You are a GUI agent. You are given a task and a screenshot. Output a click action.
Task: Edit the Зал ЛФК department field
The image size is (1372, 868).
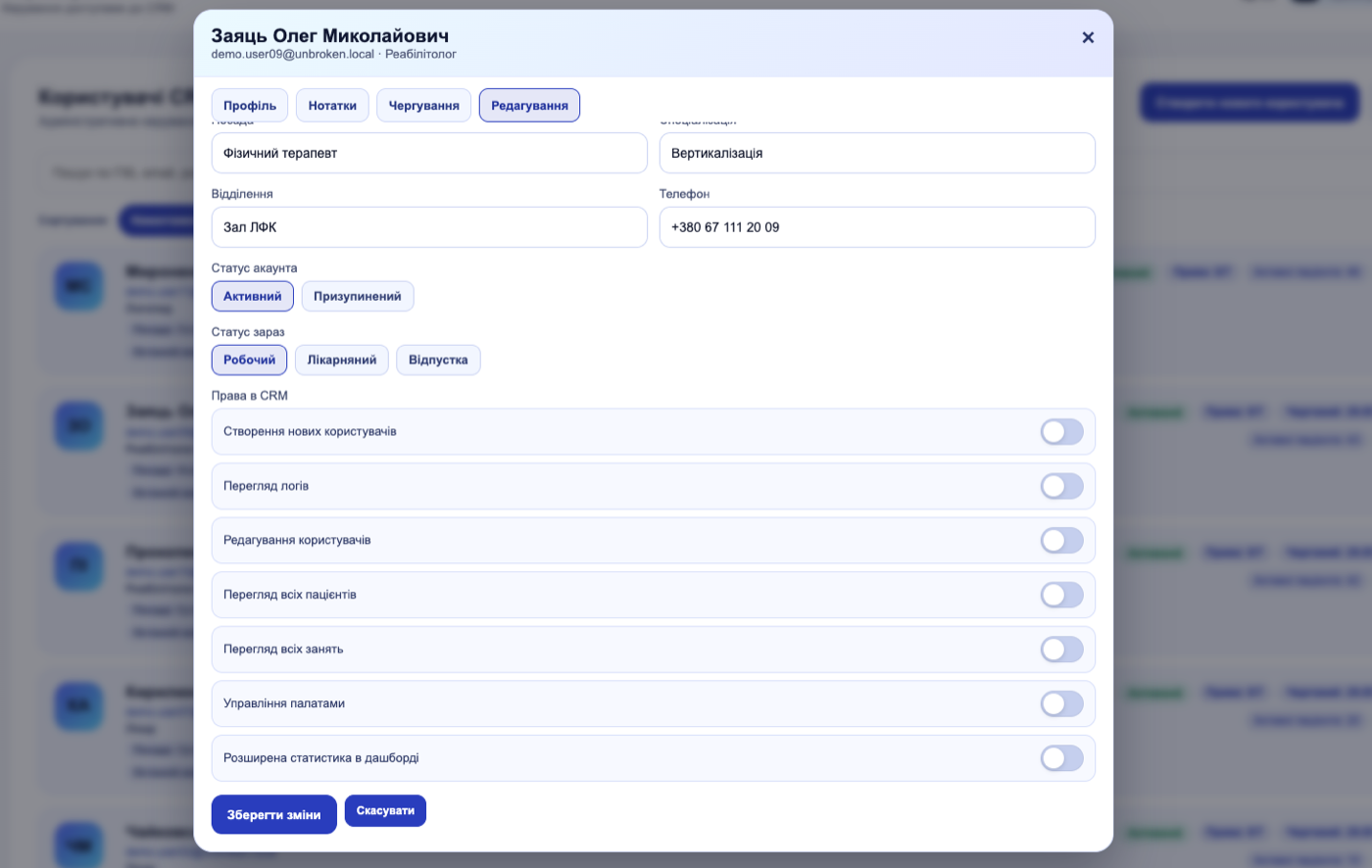click(x=429, y=227)
